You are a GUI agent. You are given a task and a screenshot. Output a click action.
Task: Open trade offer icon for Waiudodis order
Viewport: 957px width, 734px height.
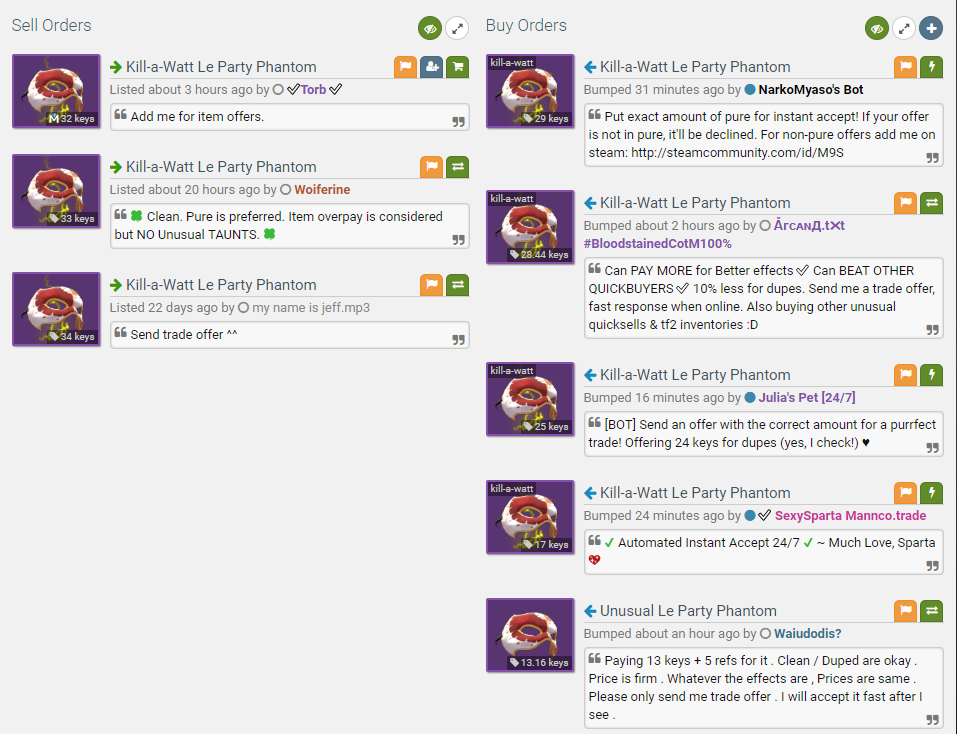click(x=932, y=611)
